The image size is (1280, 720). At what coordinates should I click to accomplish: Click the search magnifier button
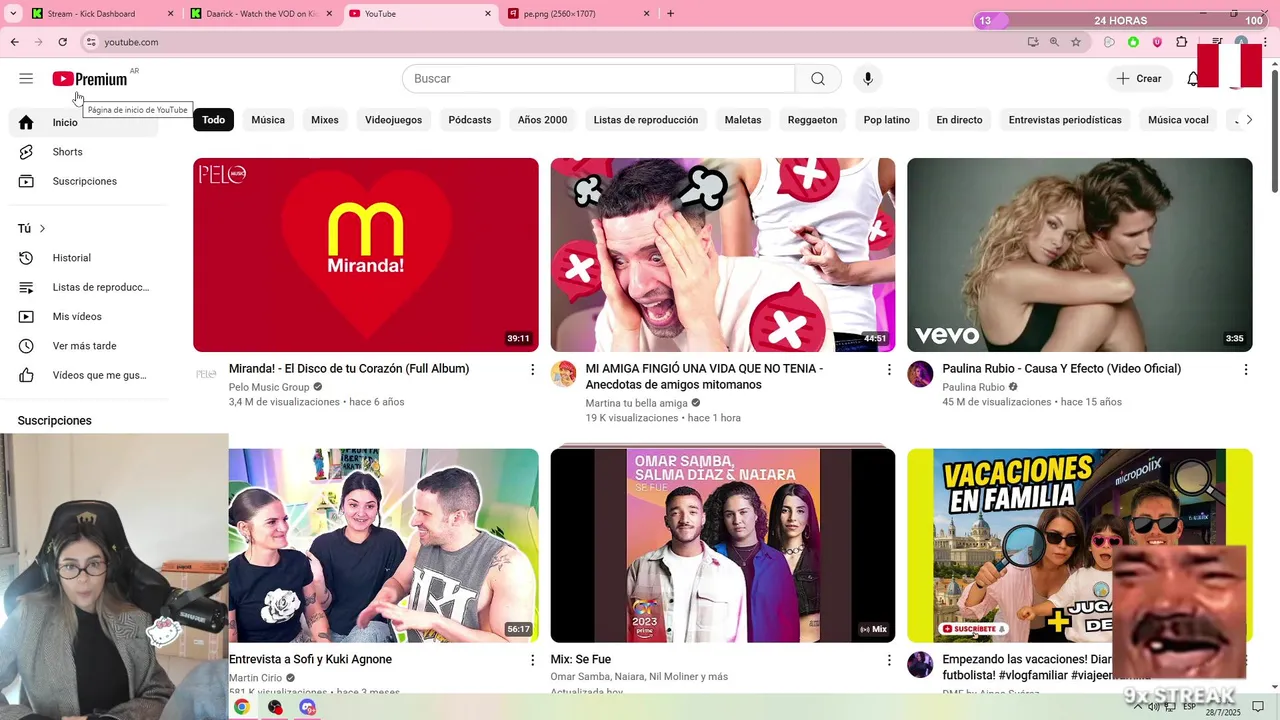click(x=818, y=79)
